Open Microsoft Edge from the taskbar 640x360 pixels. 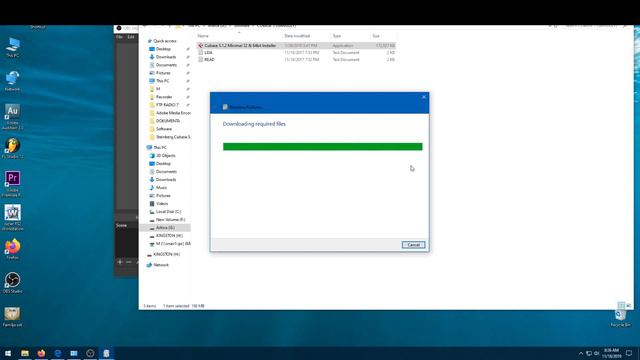click(58, 353)
